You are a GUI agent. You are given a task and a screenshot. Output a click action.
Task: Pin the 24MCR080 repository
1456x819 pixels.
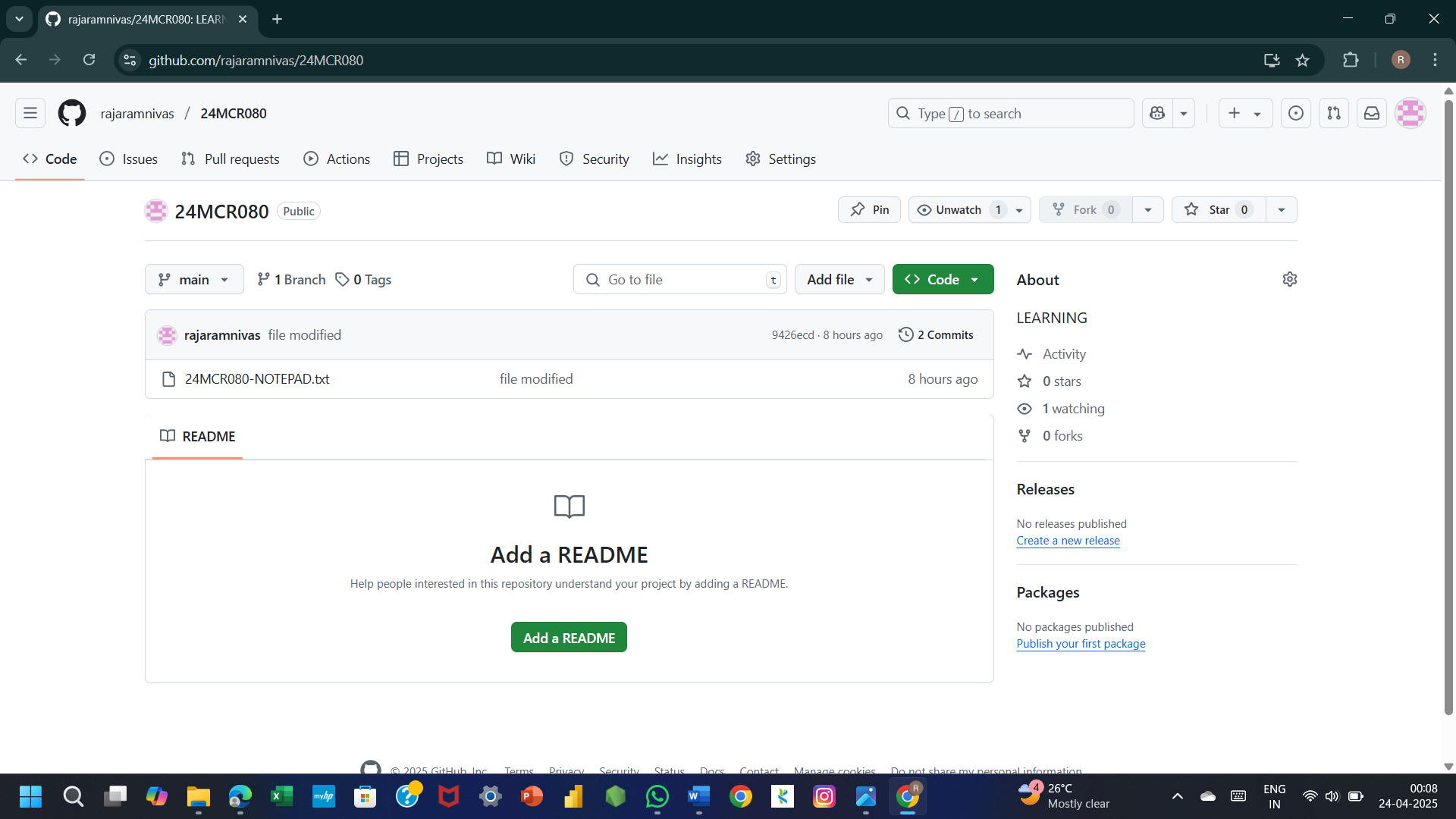point(869,210)
